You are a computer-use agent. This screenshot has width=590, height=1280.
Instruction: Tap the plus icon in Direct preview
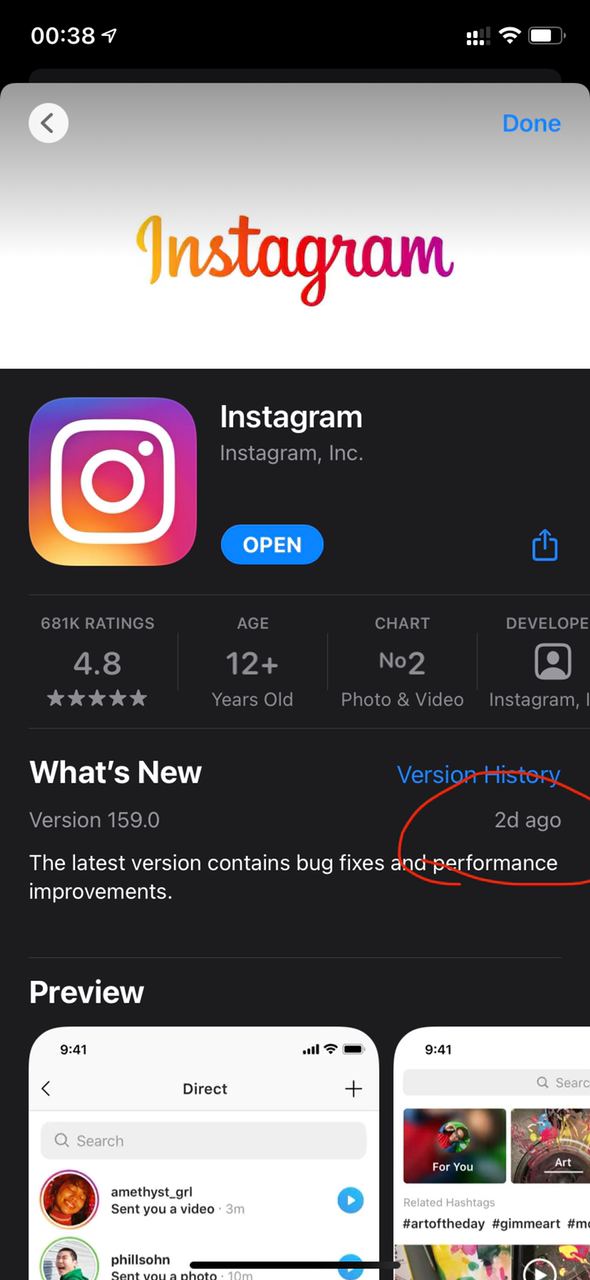[x=353, y=1089]
